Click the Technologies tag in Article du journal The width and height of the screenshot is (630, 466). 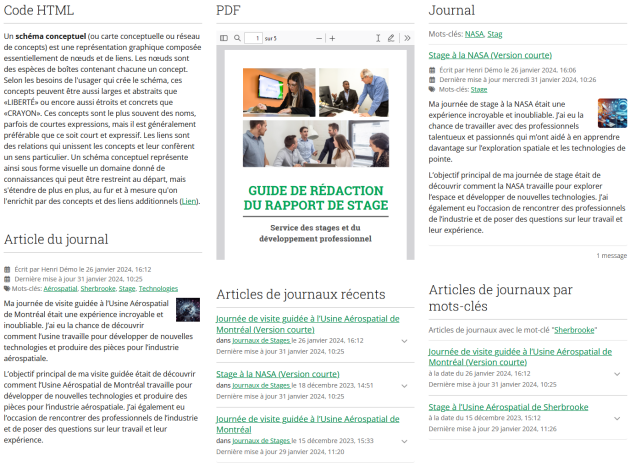tap(158, 288)
